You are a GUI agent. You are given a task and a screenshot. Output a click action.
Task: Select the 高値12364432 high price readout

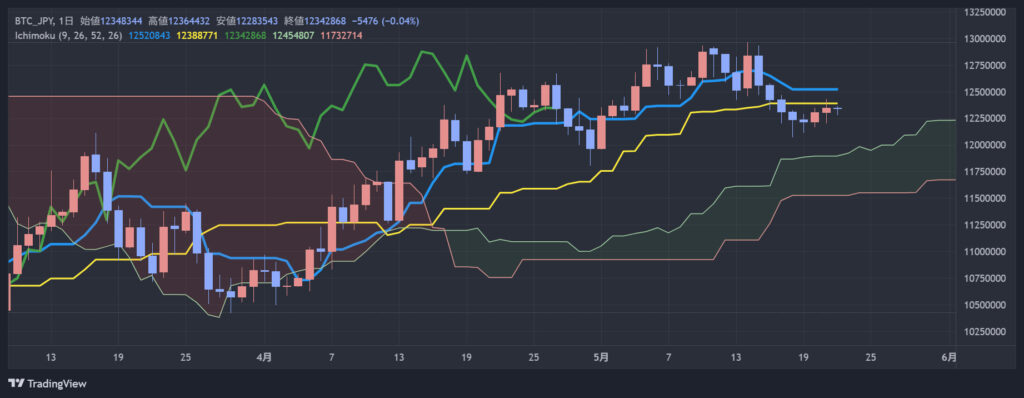(179, 22)
